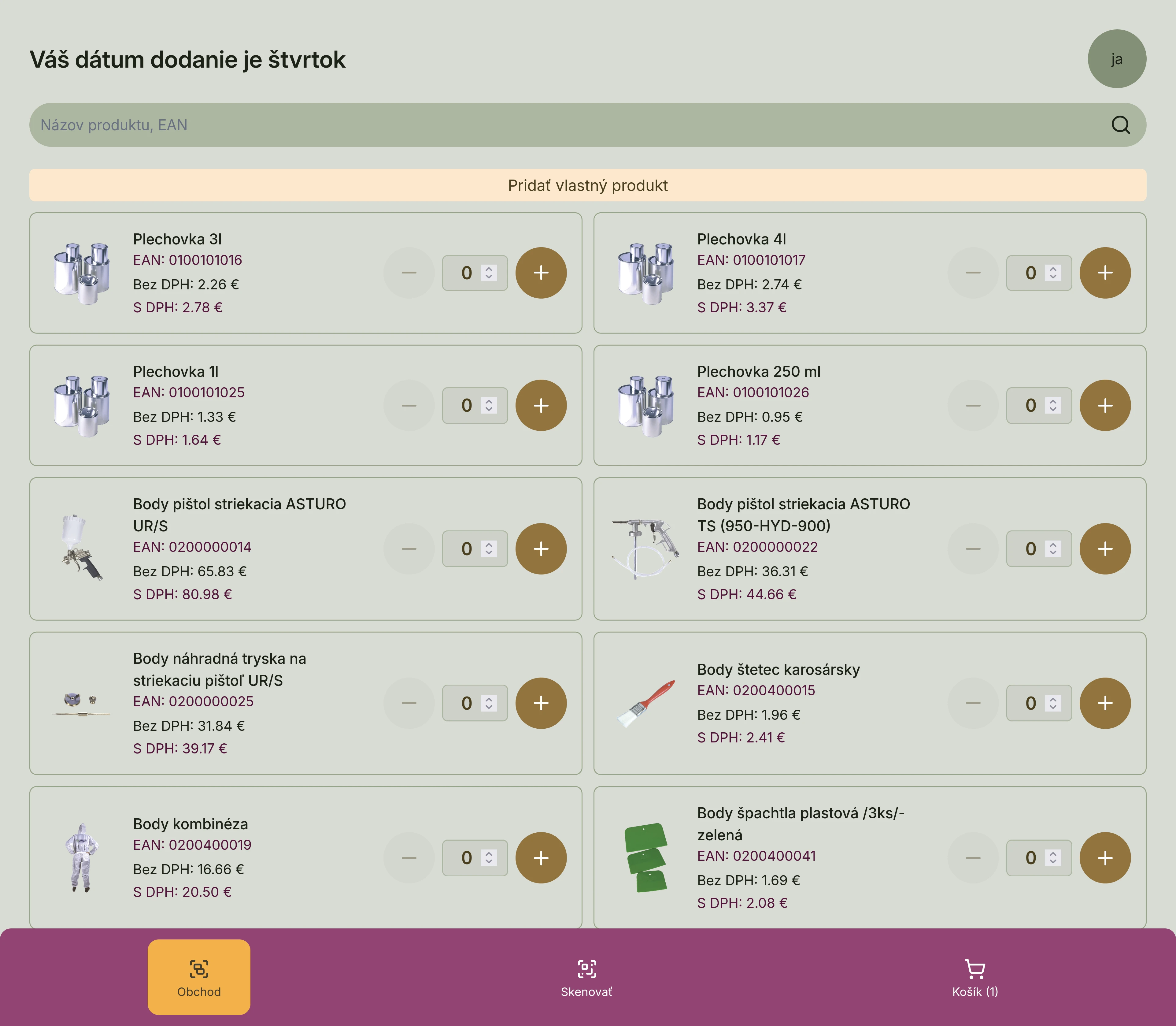Image resolution: width=1176 pixels, height=1026 pixels.
Task: Open the Košík (1) cart tab
Action: (975, 978)
